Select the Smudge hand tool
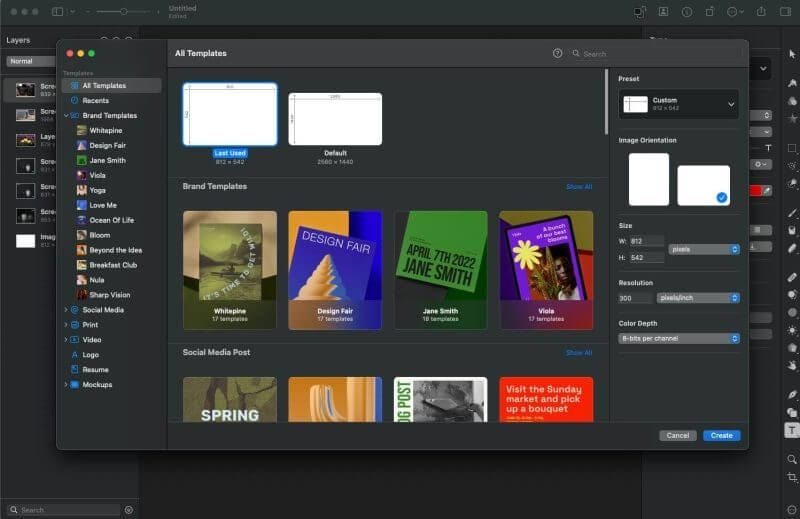 [792, 365]
